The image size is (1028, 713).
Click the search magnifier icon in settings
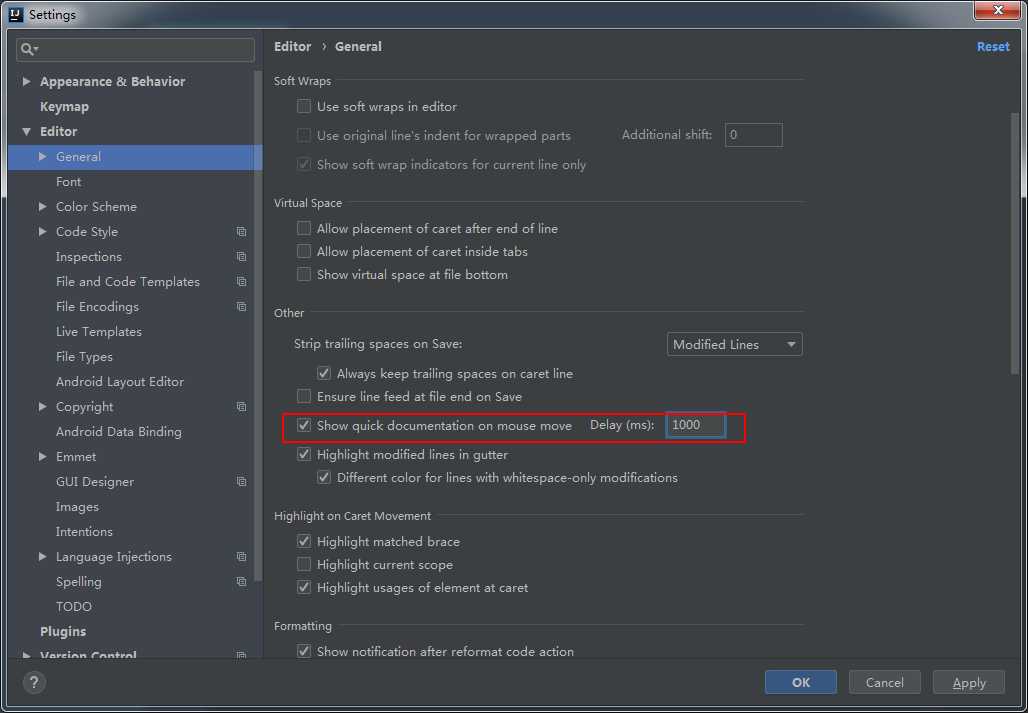click(29, 49)
